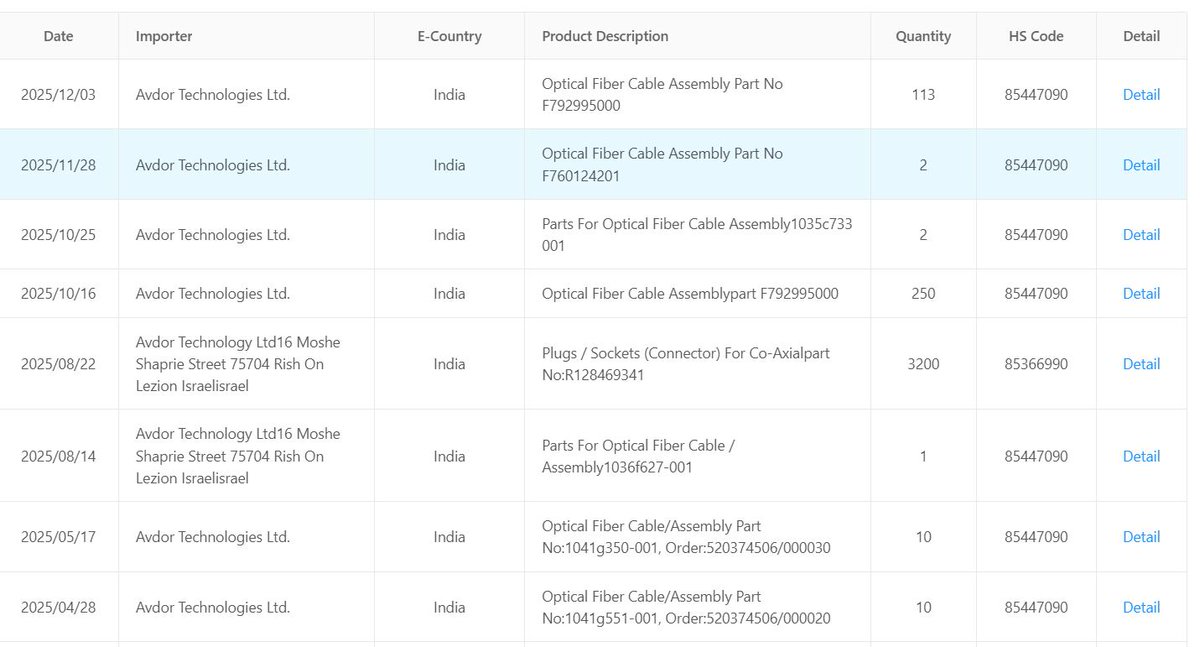
Task: Open Detail link for 2025/11/28 shipment
Action: click(1141, 165)
